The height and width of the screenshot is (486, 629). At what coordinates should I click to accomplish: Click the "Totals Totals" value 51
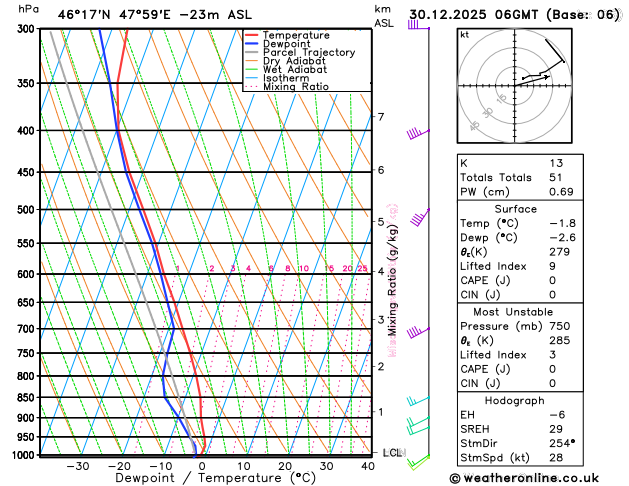[x=556, y=178]
